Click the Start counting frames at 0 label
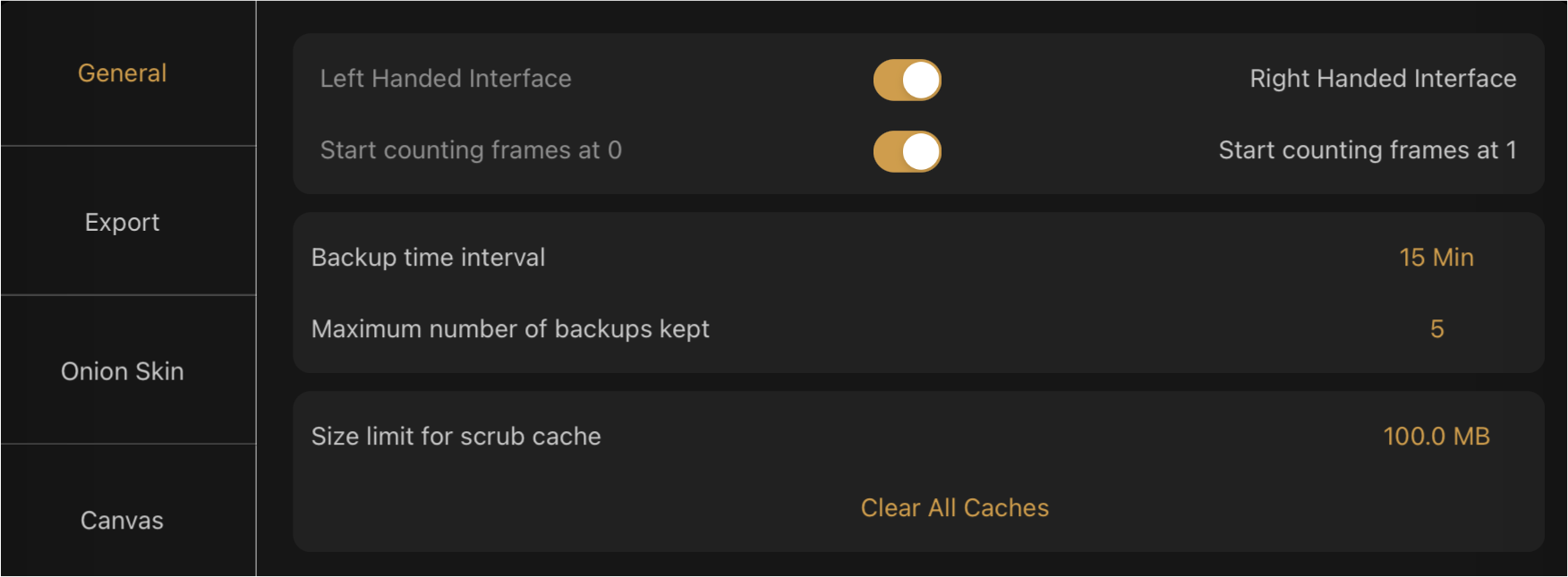Screen dimensions: 1568x577 (x=470, y=150)
